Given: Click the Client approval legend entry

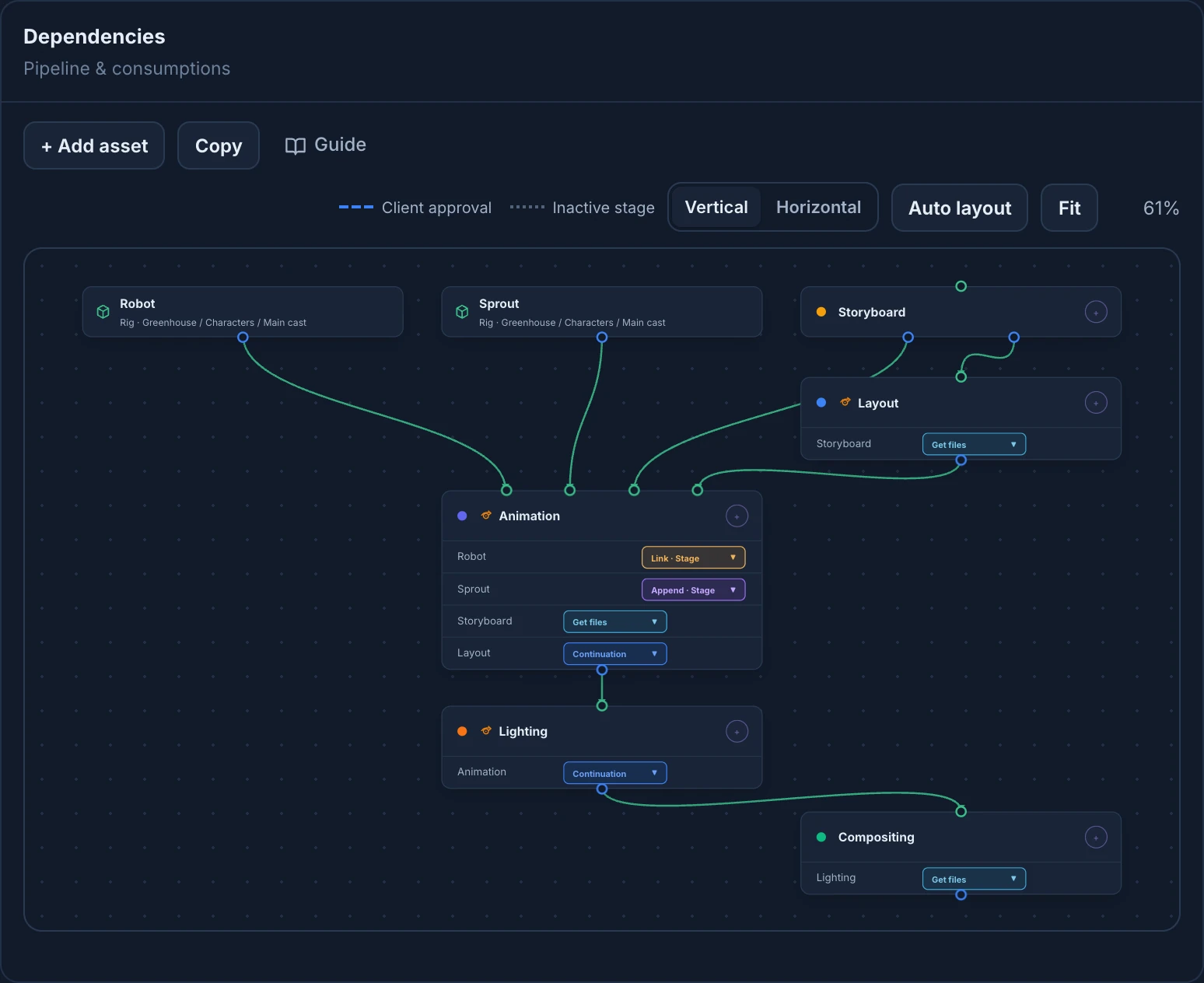Looking at the screenshot, I should [415, 208].
